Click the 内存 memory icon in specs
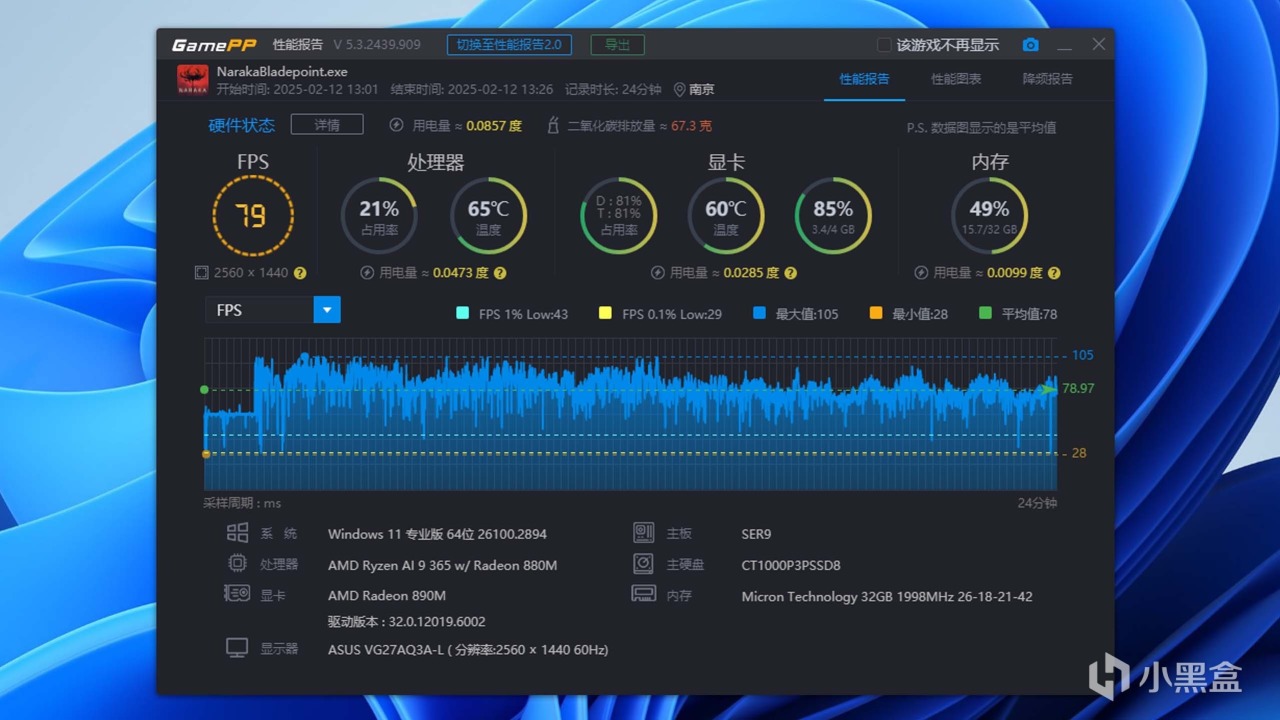This screenshot has width=1280, height=720. 643,594
